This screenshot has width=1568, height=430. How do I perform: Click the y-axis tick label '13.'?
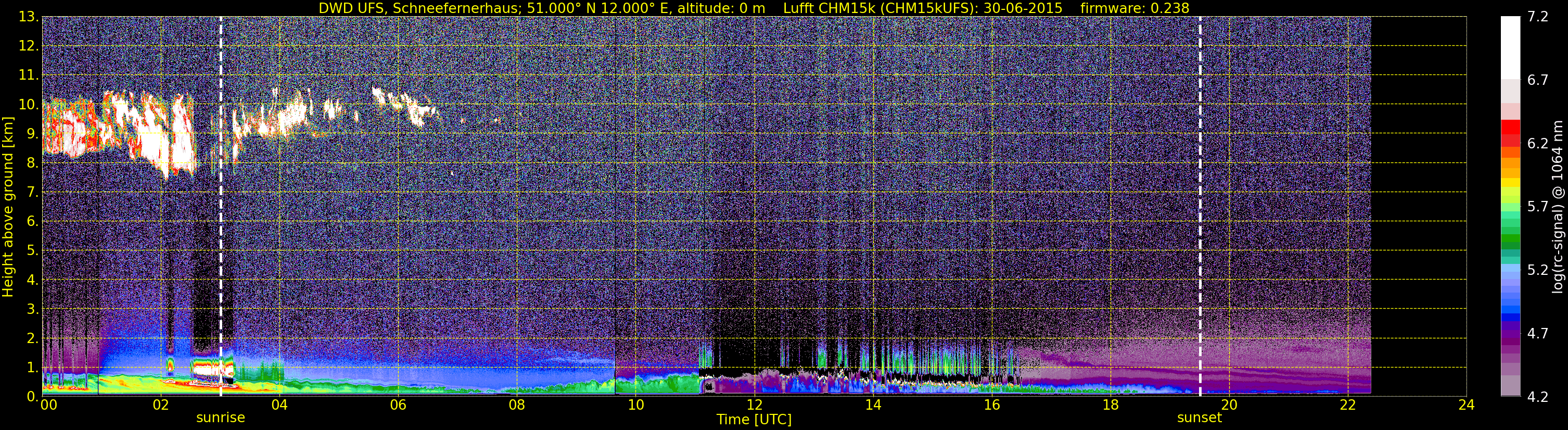point(29,17)
